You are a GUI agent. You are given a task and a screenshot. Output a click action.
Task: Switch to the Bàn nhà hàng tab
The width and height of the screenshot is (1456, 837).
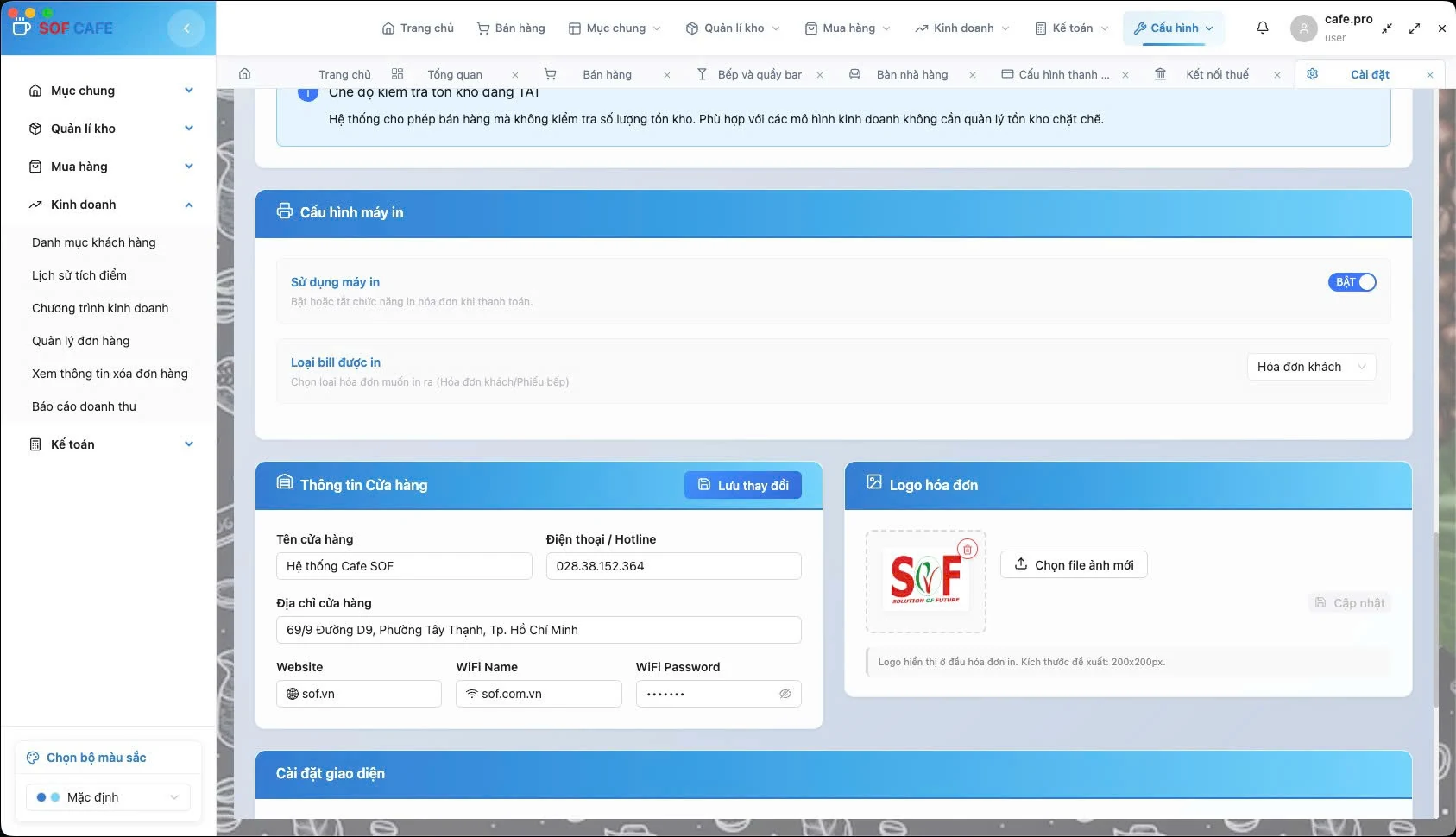912,75
